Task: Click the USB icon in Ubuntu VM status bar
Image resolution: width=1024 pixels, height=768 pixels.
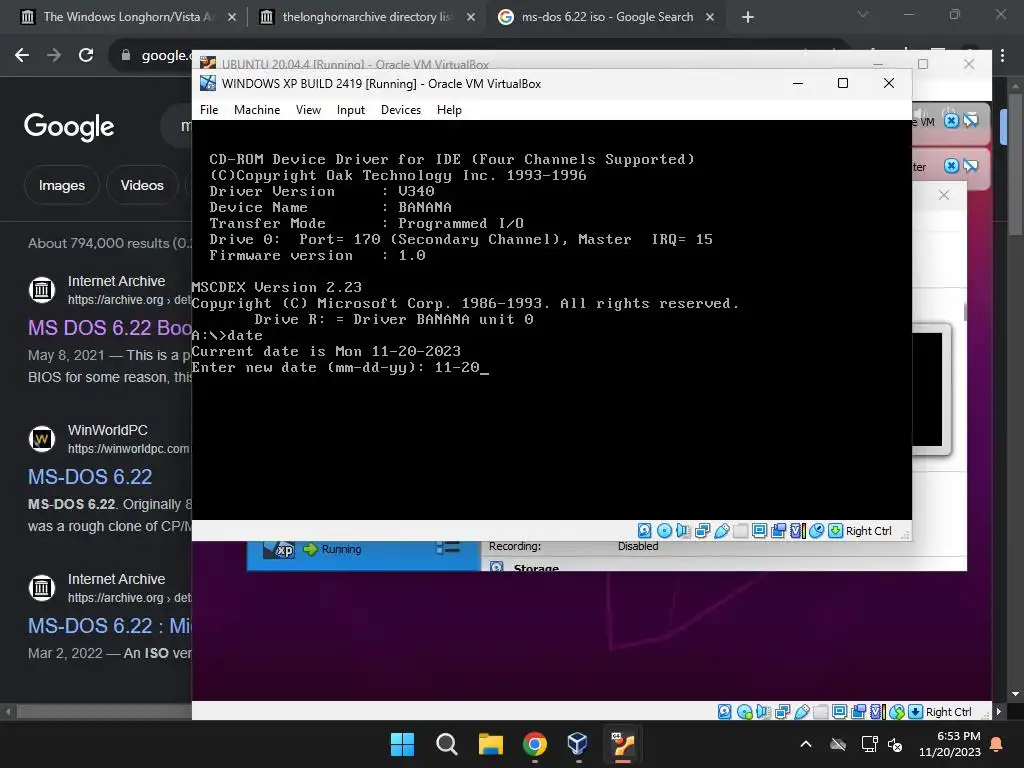Action: 802,712
